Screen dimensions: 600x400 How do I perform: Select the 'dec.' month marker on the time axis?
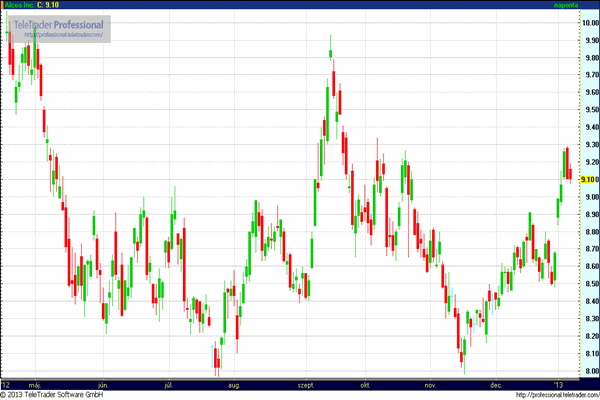pyautogui.click(x=495, y=384)
